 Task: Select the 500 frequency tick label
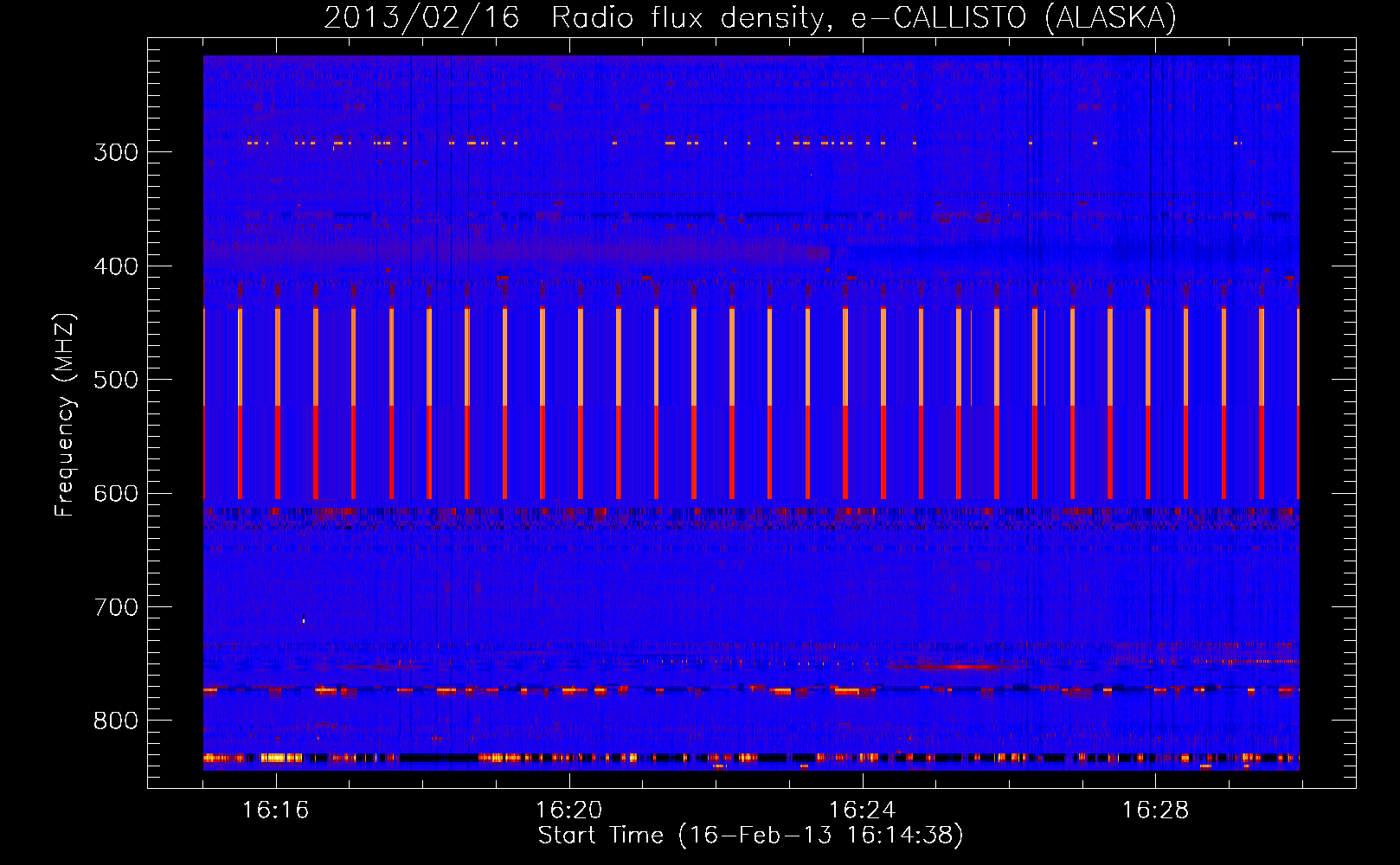click(x=116, y=380)
